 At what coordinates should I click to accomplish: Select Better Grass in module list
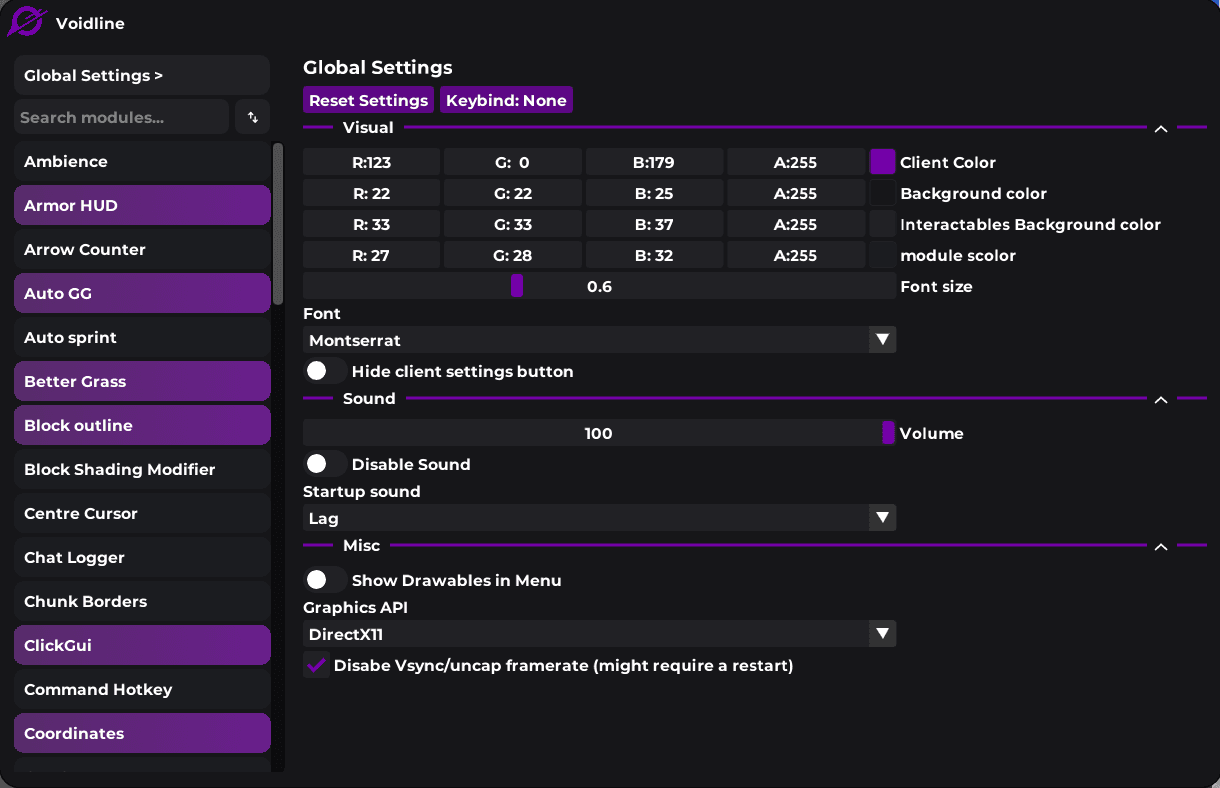(x=142, y=381)
